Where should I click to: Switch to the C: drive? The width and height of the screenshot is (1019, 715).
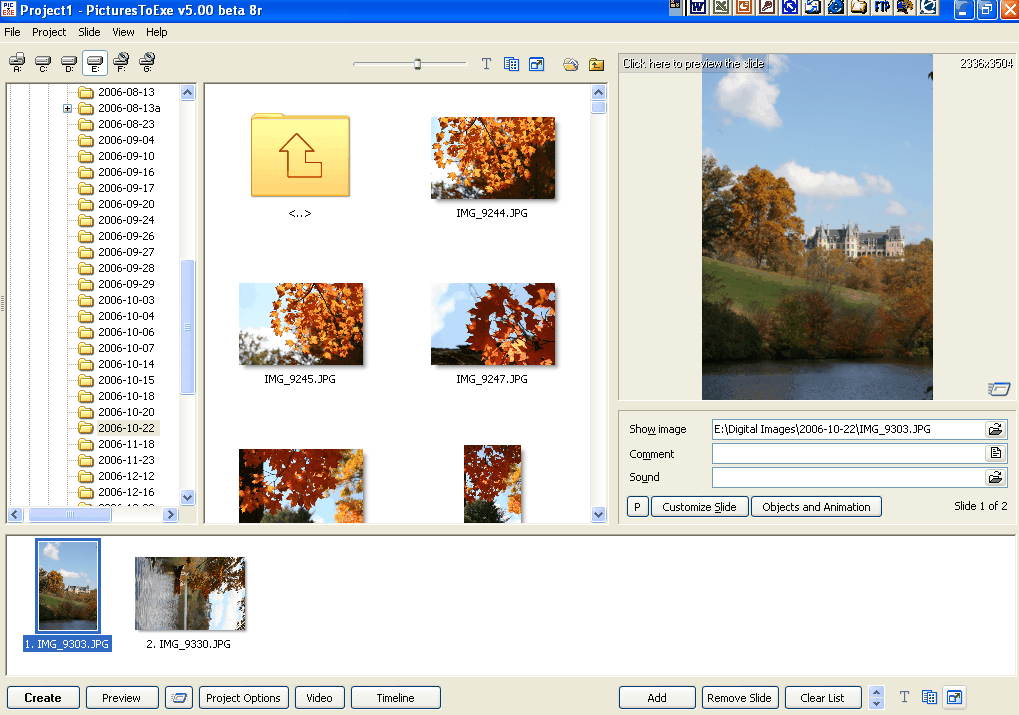click(43, 63)
